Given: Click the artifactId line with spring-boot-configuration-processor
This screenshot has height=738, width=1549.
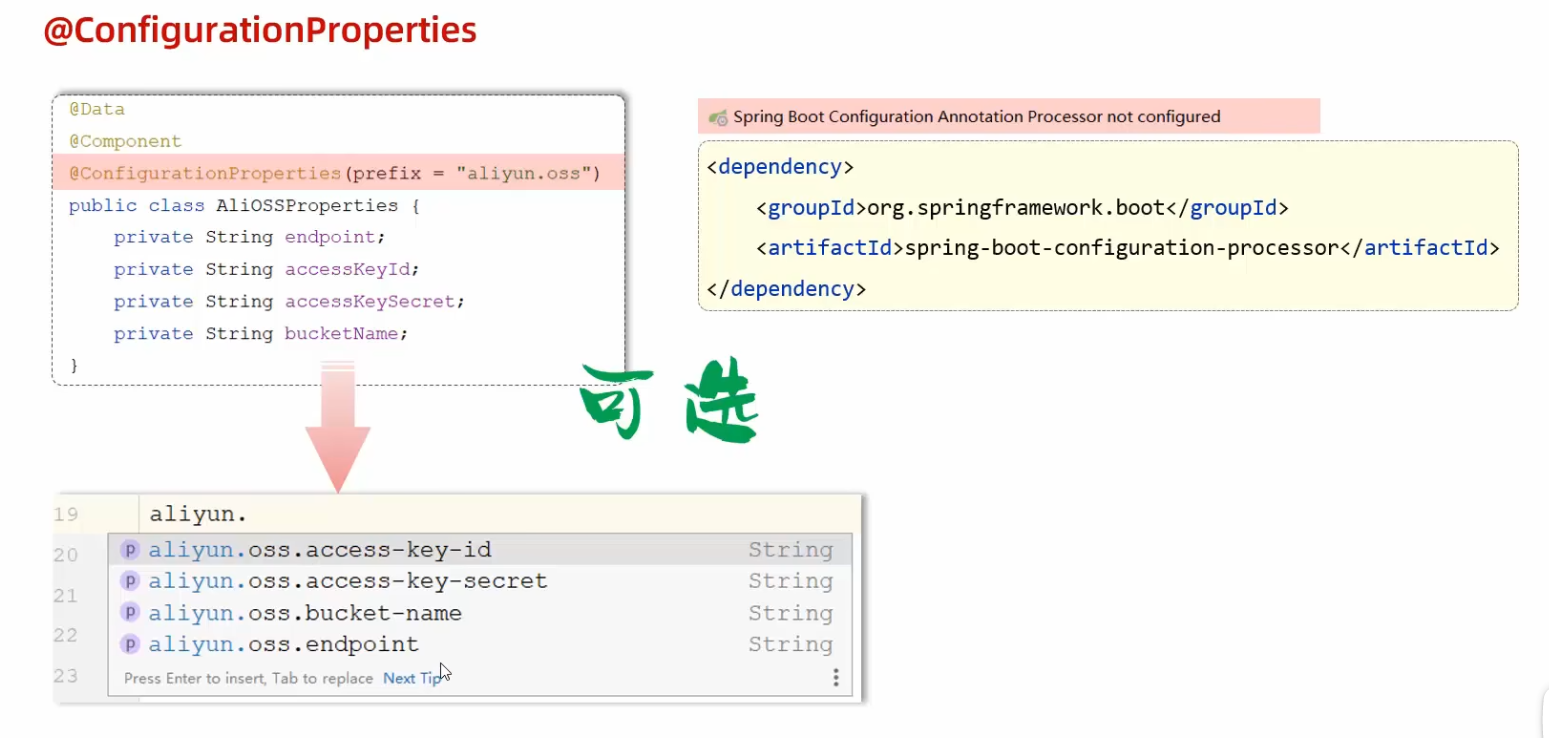Looking at the screenshot, I should coord(1128,248).
